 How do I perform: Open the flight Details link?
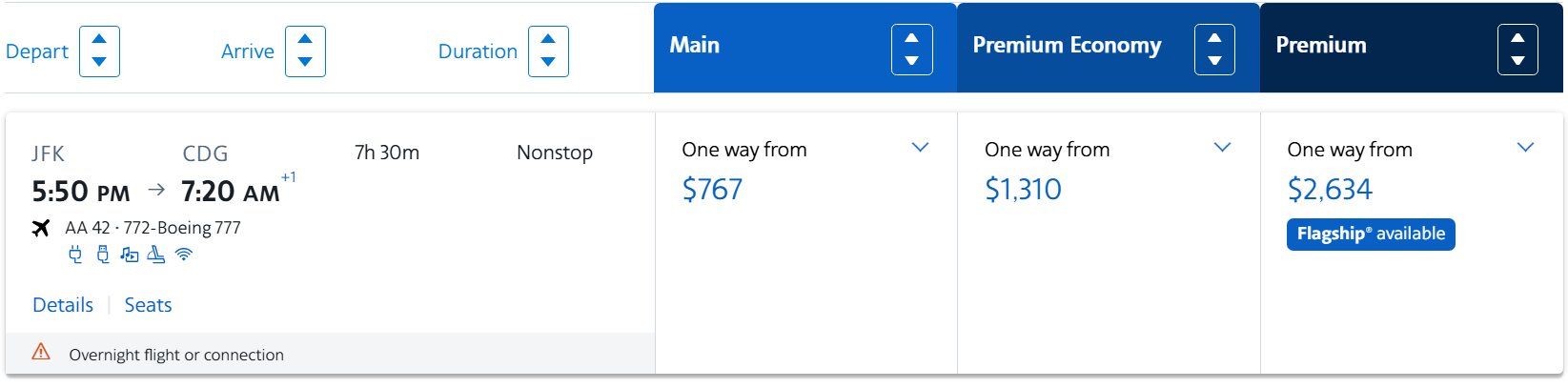[x=63, y=305]
